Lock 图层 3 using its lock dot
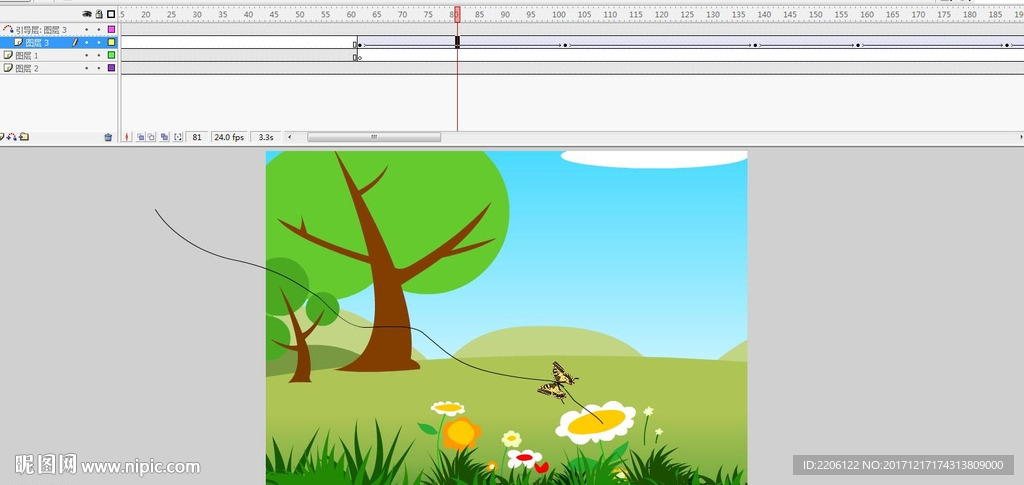The image size is (1024, 485). 99,42
